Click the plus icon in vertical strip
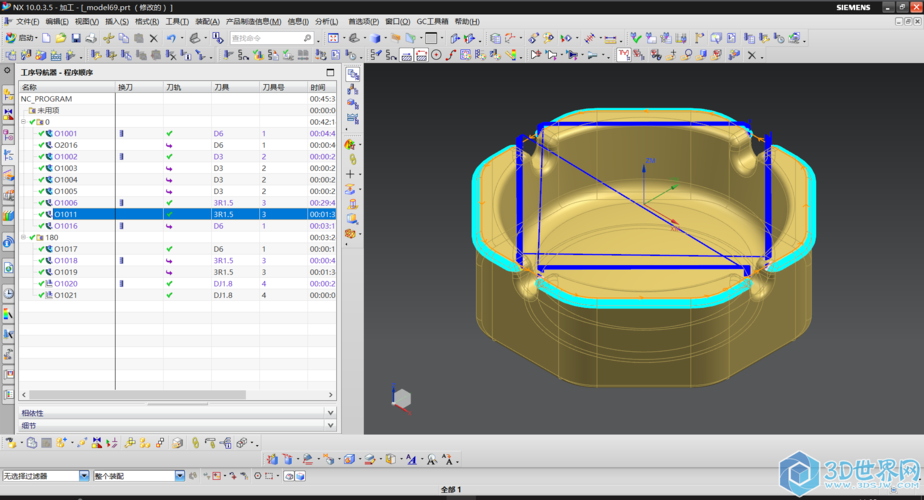Screen dimensions: 924x500 (351, 174)
